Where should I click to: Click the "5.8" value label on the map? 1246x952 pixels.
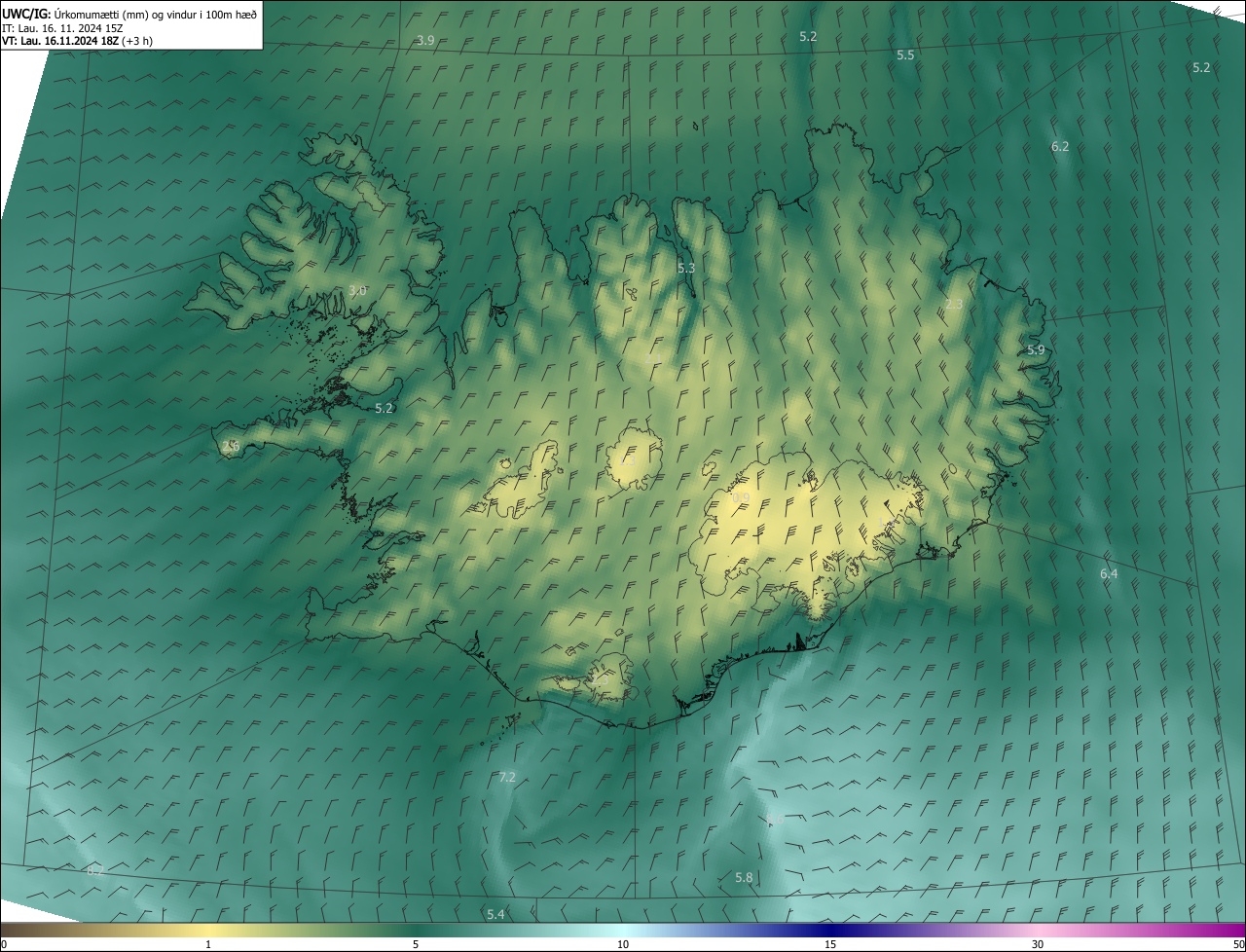click(744, 878)
